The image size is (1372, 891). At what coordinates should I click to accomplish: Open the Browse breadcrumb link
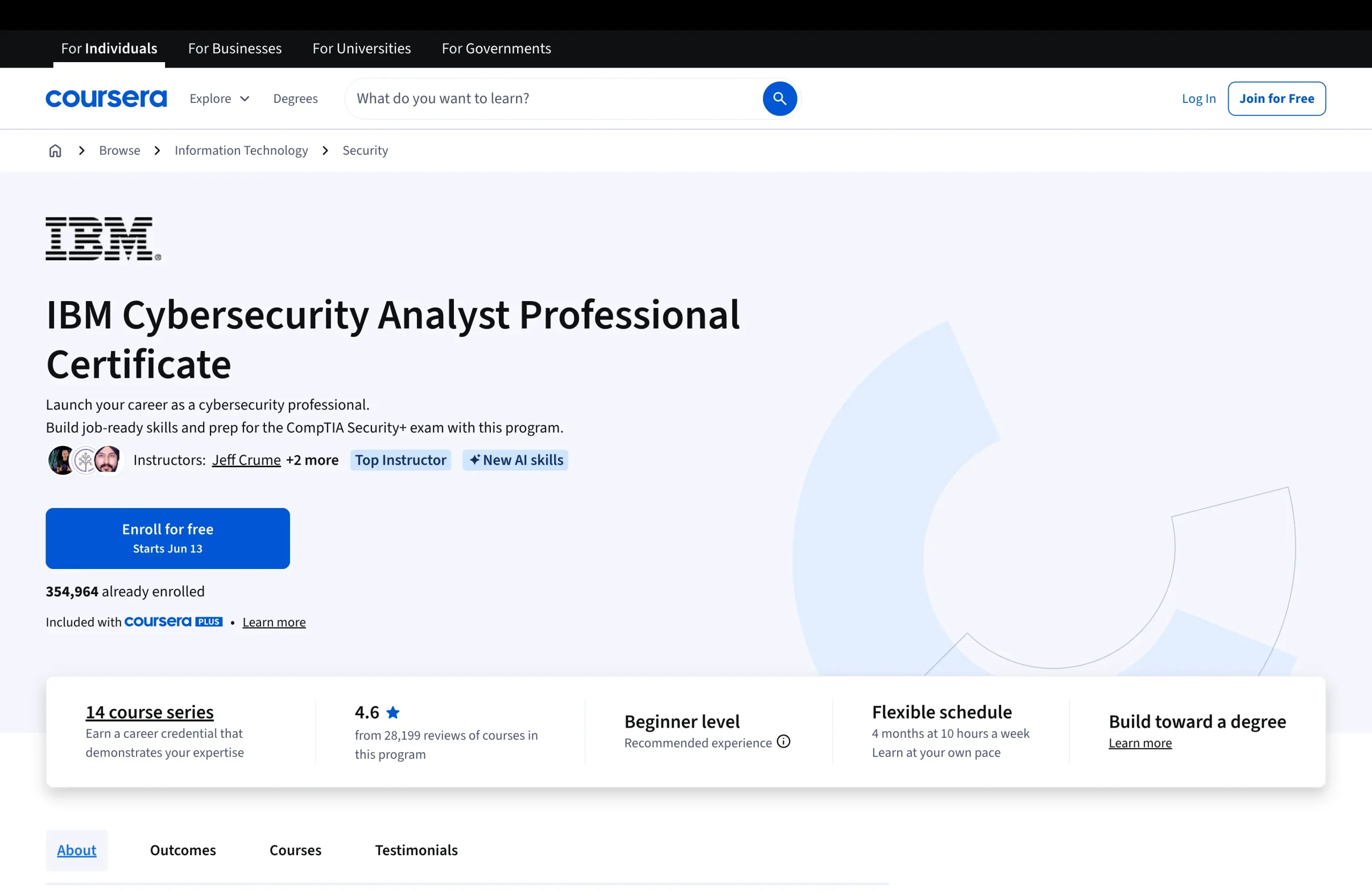click(120, 151)
